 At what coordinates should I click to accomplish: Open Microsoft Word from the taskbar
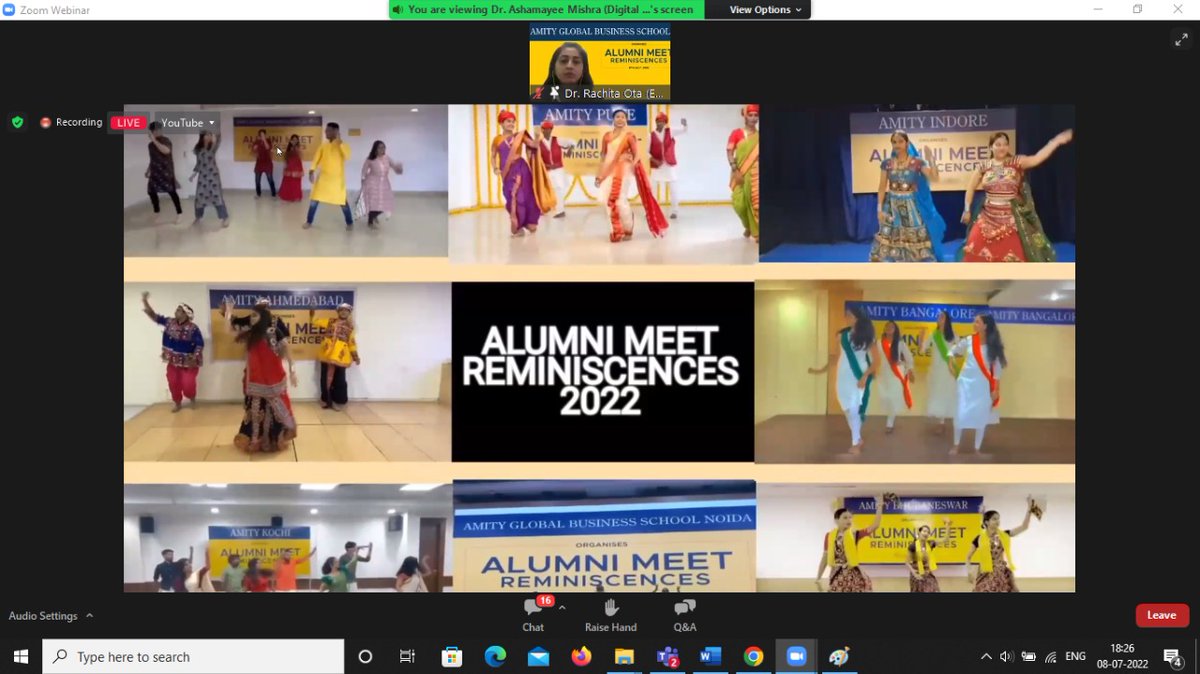pyautogui.click(x=710, y=656)
